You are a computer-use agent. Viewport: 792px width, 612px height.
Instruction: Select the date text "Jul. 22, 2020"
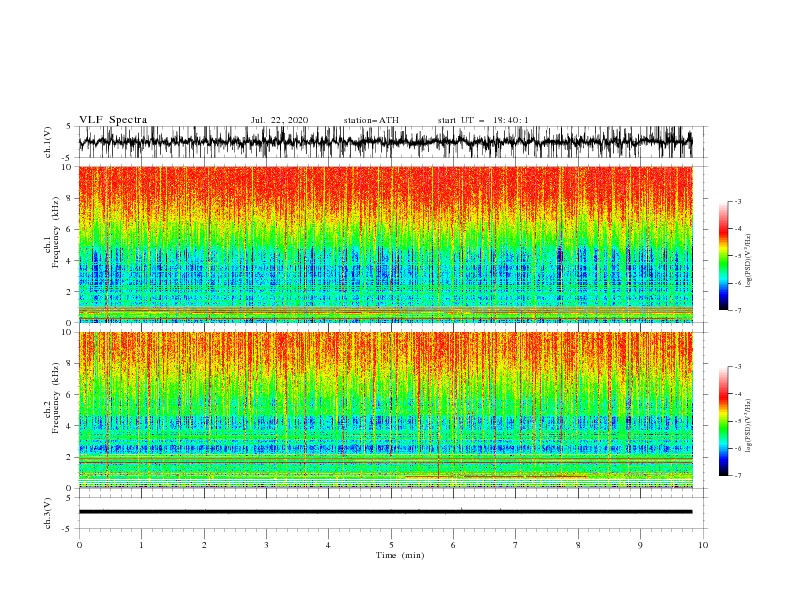tap(279, 120)
